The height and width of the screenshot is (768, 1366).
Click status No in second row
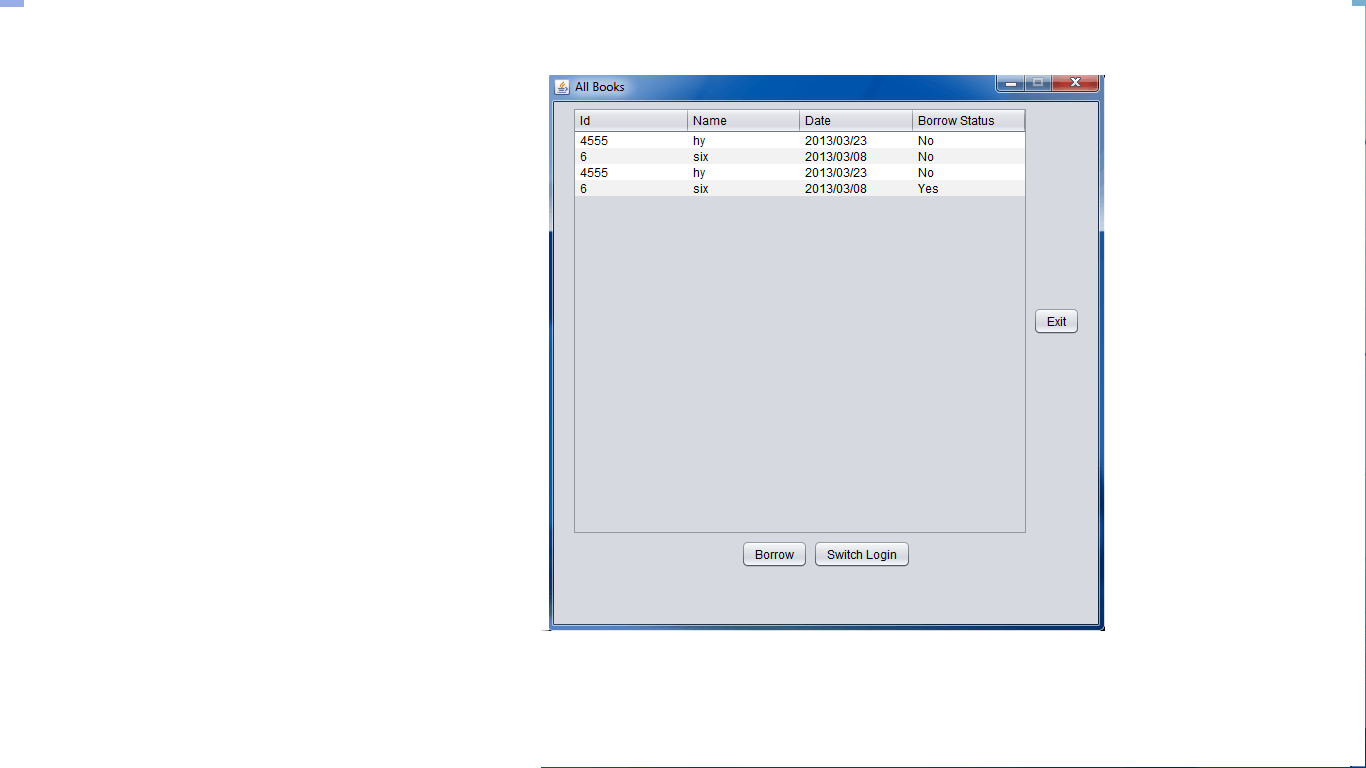pyautogui.click(x=969, y=157)
